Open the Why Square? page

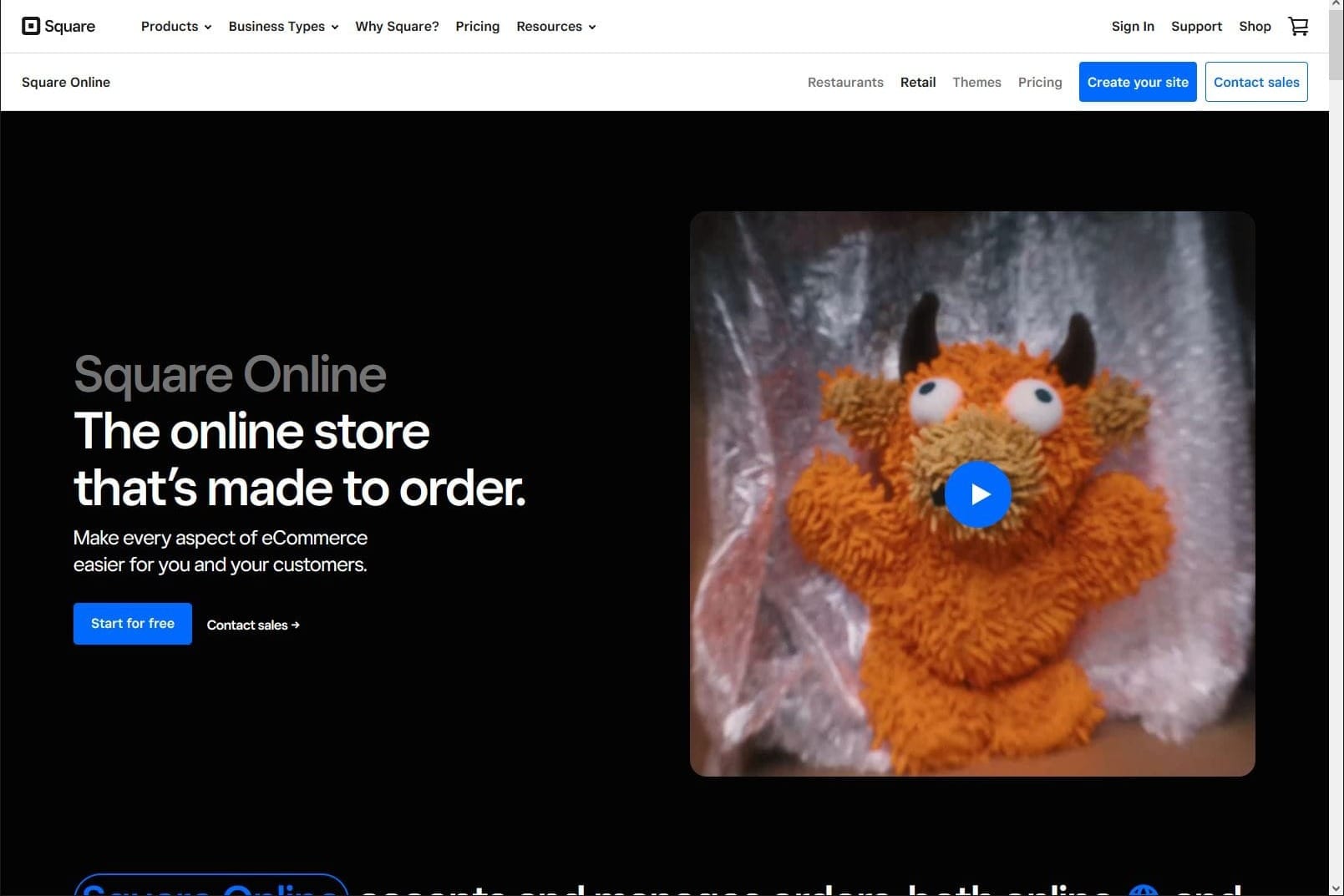(397, 27)
